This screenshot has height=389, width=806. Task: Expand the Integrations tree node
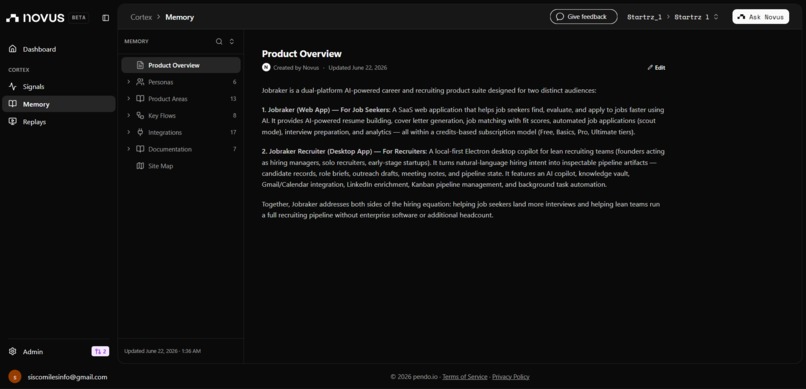coord(129,133)
